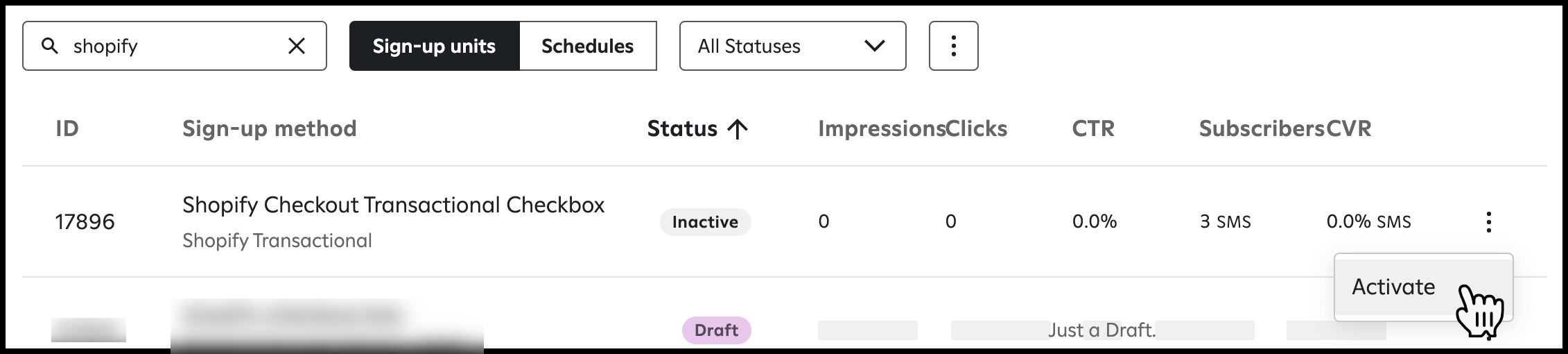Sort by the ID column header
Viewport: 1568px width, 354px height.
pyautogui.click(x=67, y=128)
